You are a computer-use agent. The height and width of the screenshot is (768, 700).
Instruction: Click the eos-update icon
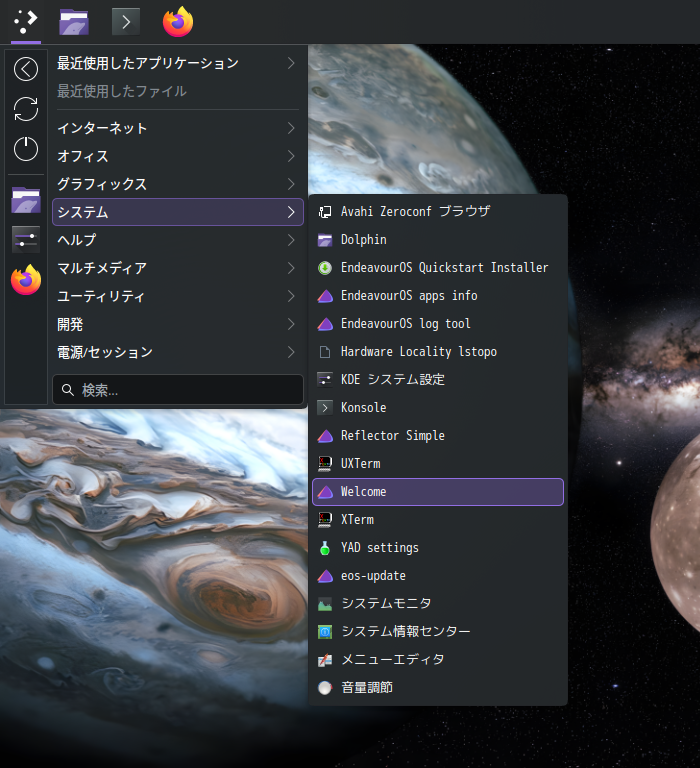click(x=325, y=576)
